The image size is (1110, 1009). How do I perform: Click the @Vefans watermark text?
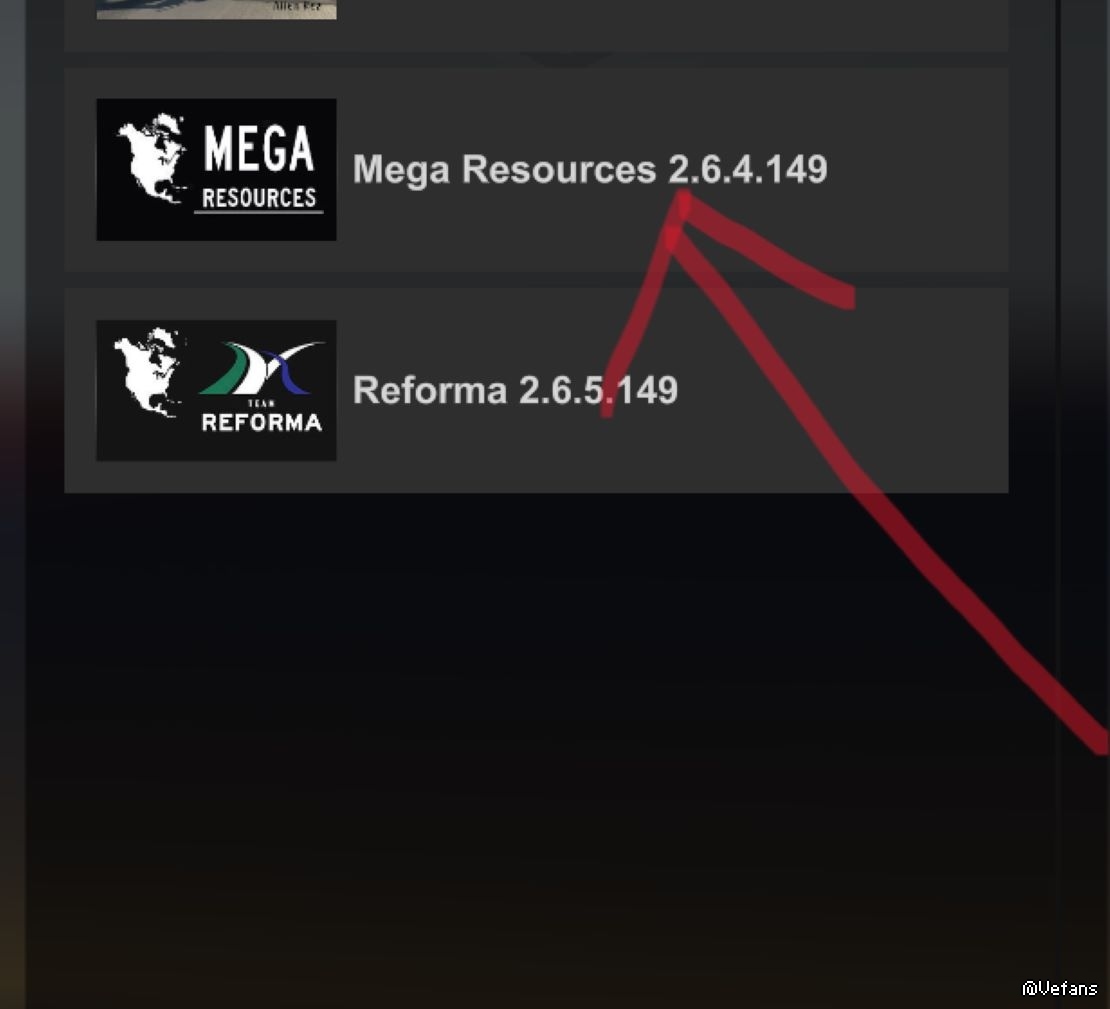1060,988
